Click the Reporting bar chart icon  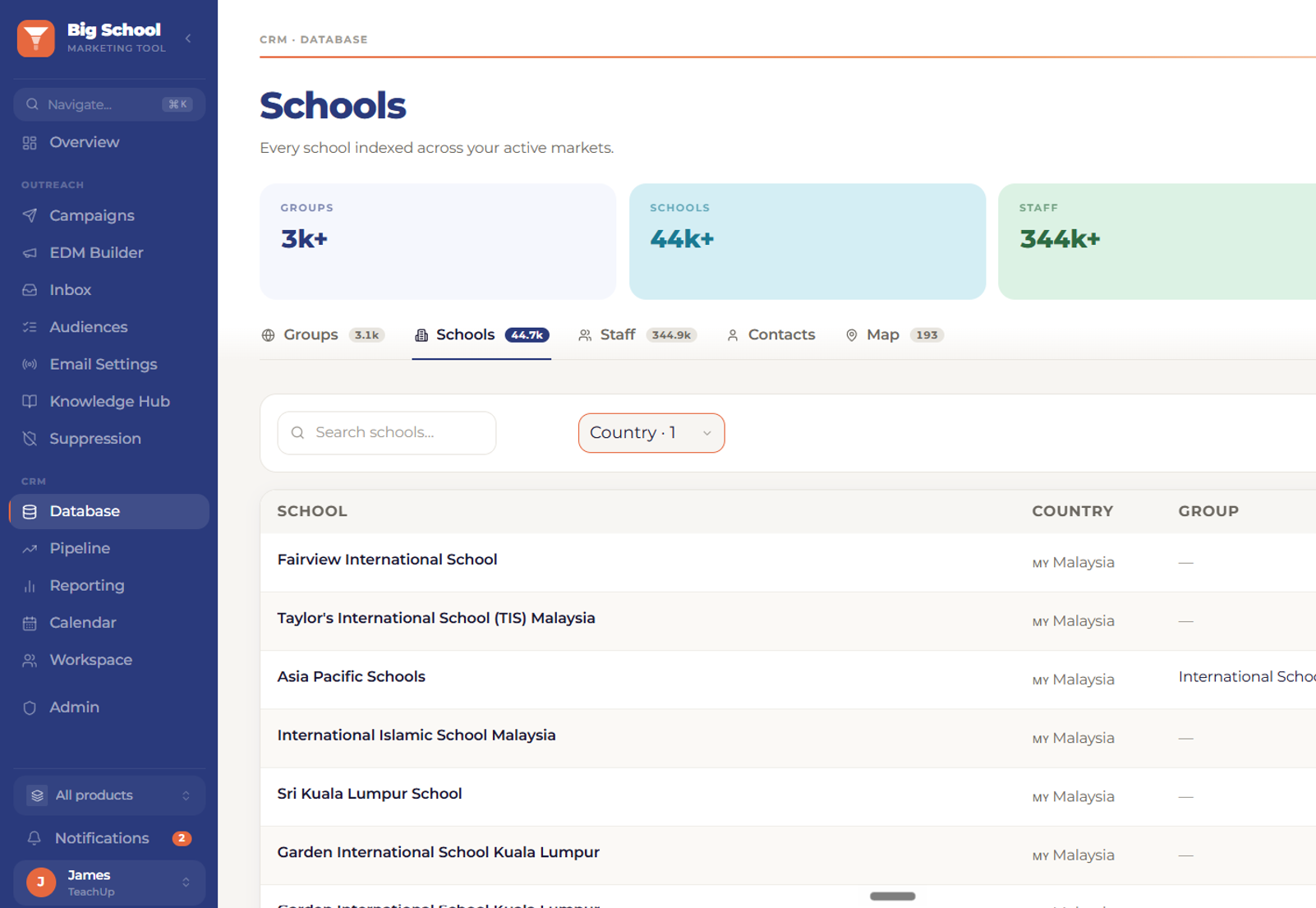pos(30,586)
